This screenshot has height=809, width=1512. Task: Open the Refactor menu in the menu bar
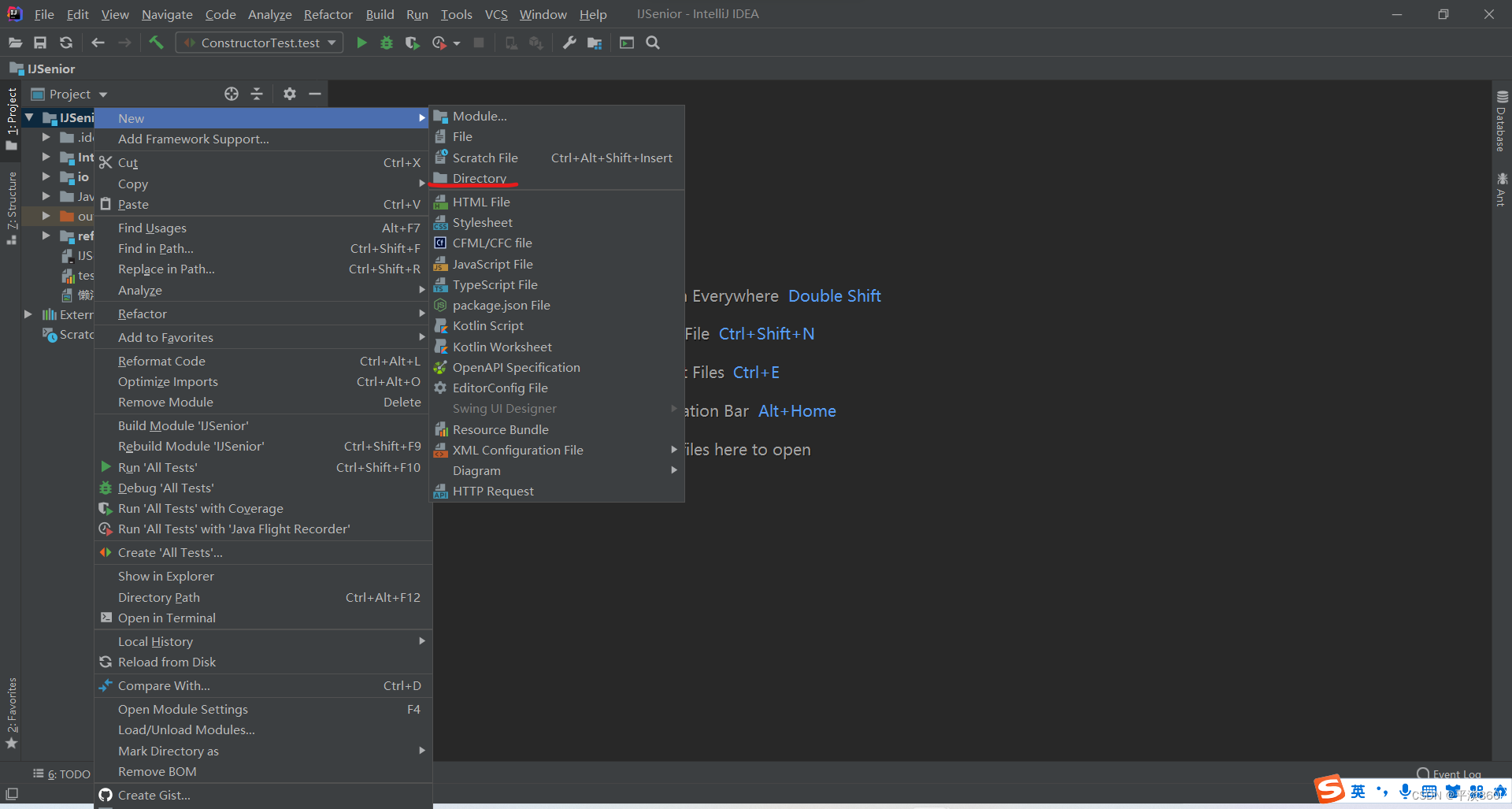tap(327, 14)
